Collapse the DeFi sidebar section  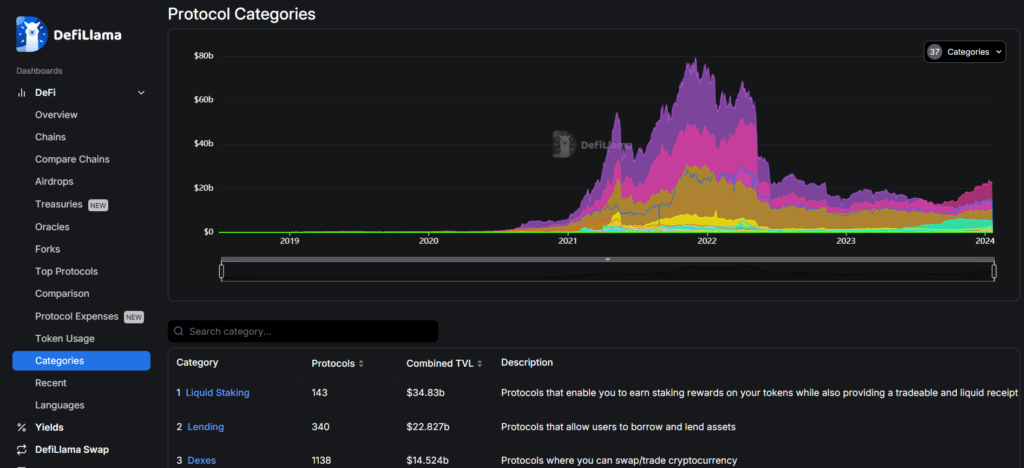point(141,93)
